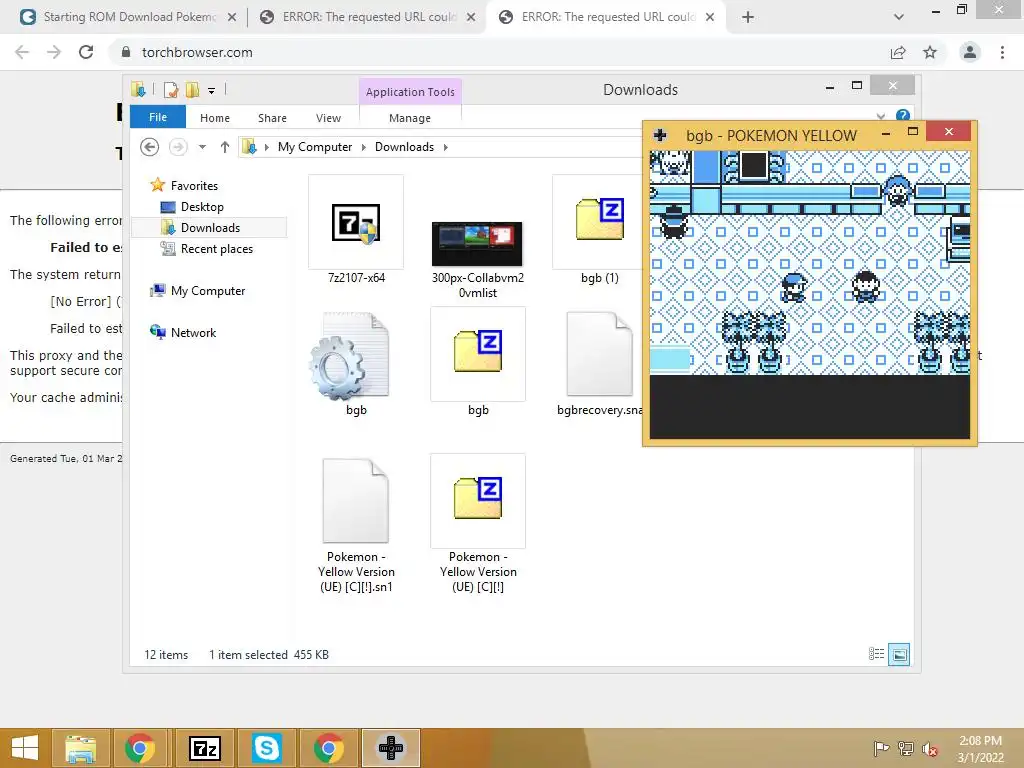Click the browser back arrow

pos(22,52)
